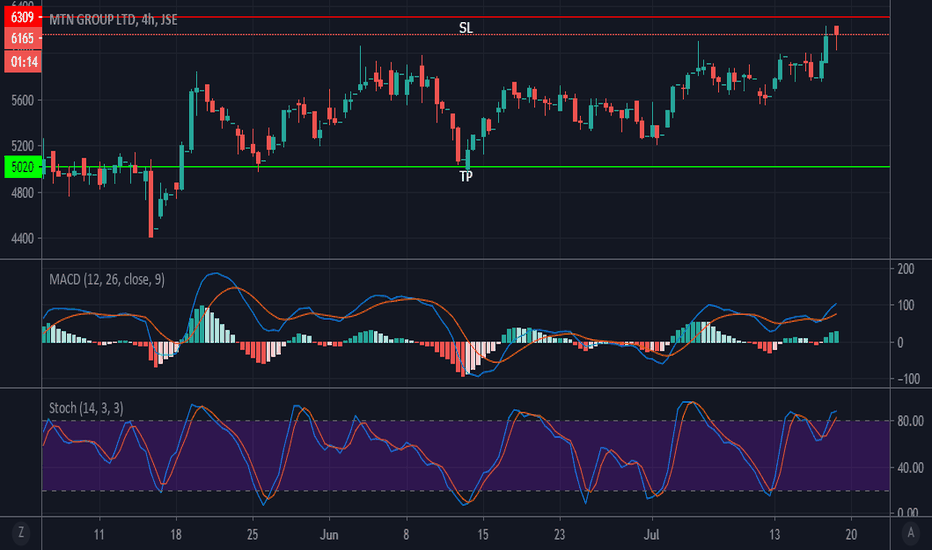This screenshot has width=932, height=550.
Task: Click the 23 date label
Action: (559, 535)
